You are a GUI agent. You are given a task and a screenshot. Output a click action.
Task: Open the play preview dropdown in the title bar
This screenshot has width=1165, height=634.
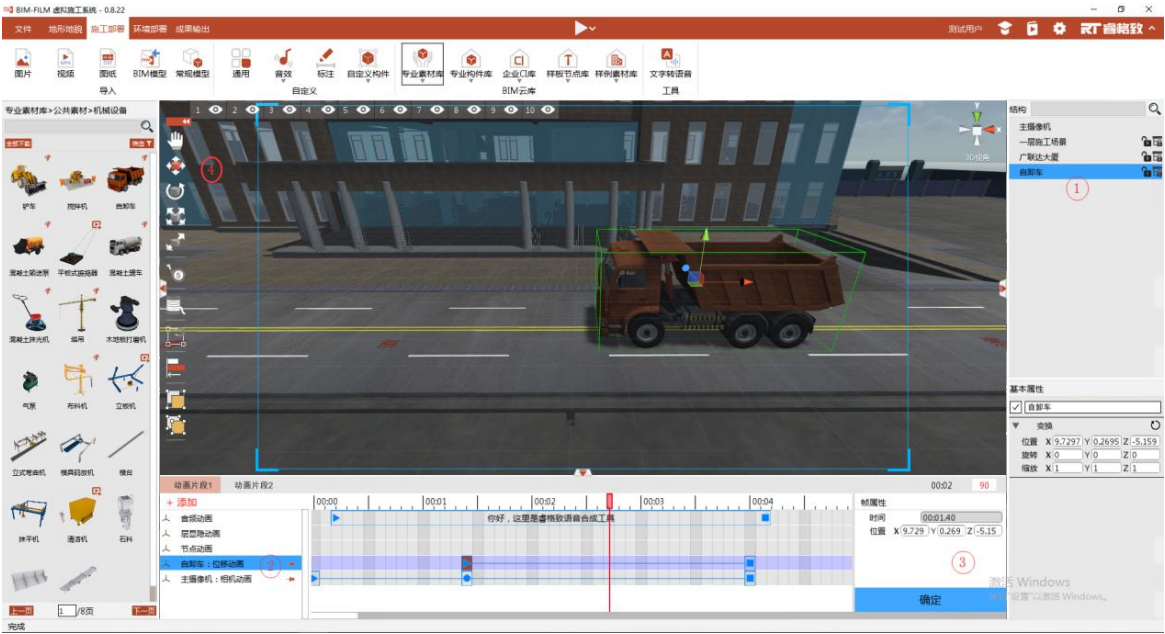point(593,29)
